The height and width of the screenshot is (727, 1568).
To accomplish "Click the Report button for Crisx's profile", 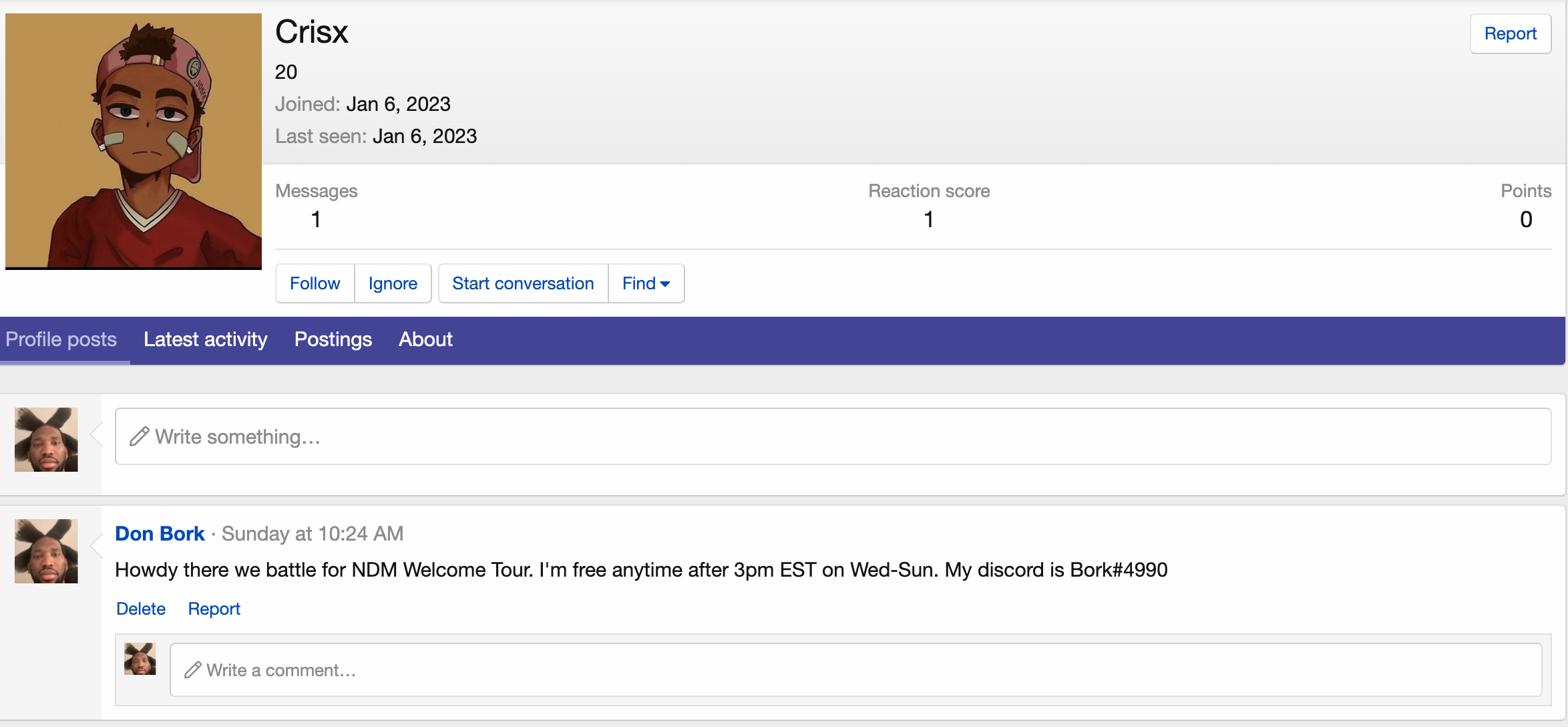I will (x=1510, y=33).
